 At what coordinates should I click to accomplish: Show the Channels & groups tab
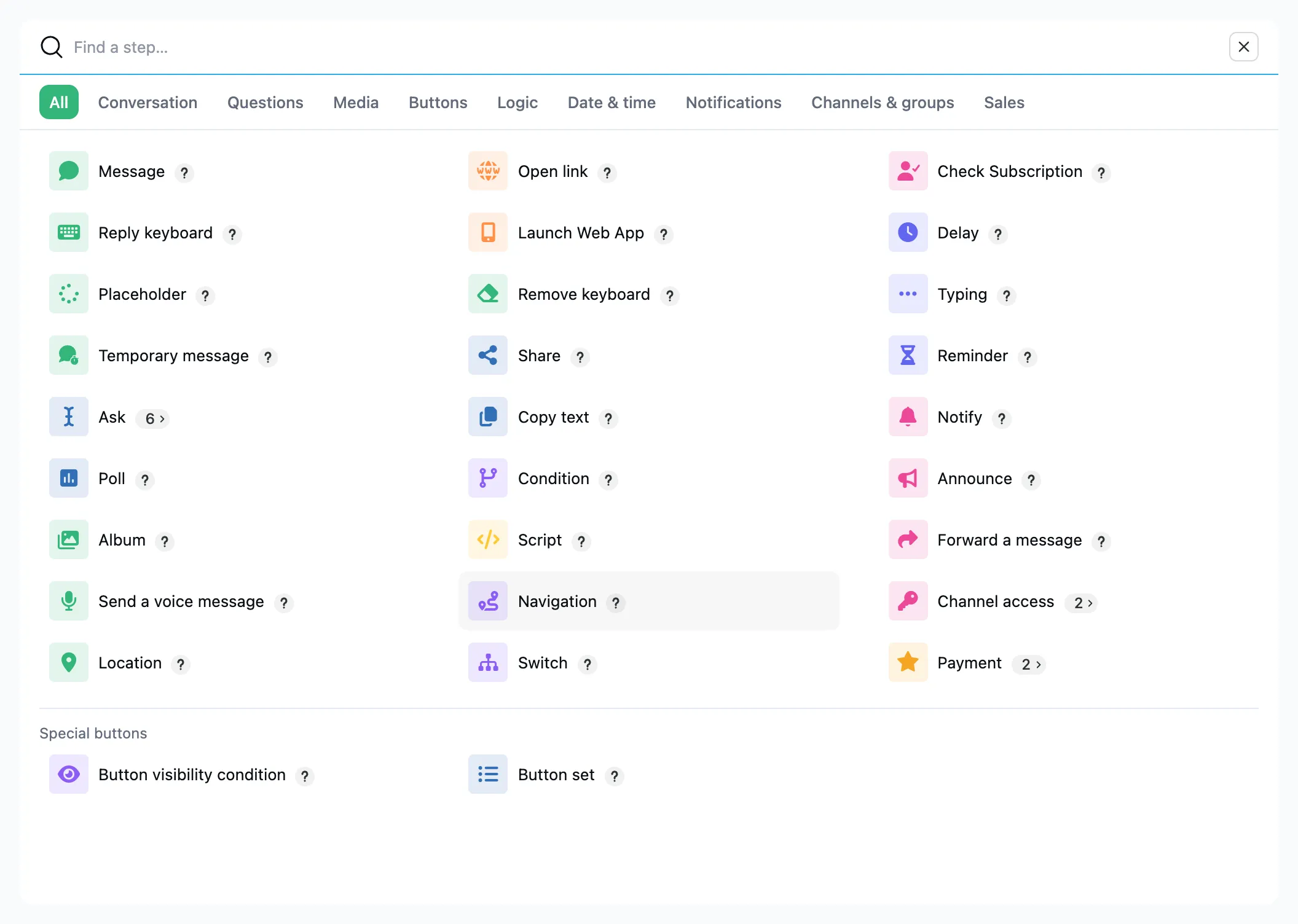point(883,102)
